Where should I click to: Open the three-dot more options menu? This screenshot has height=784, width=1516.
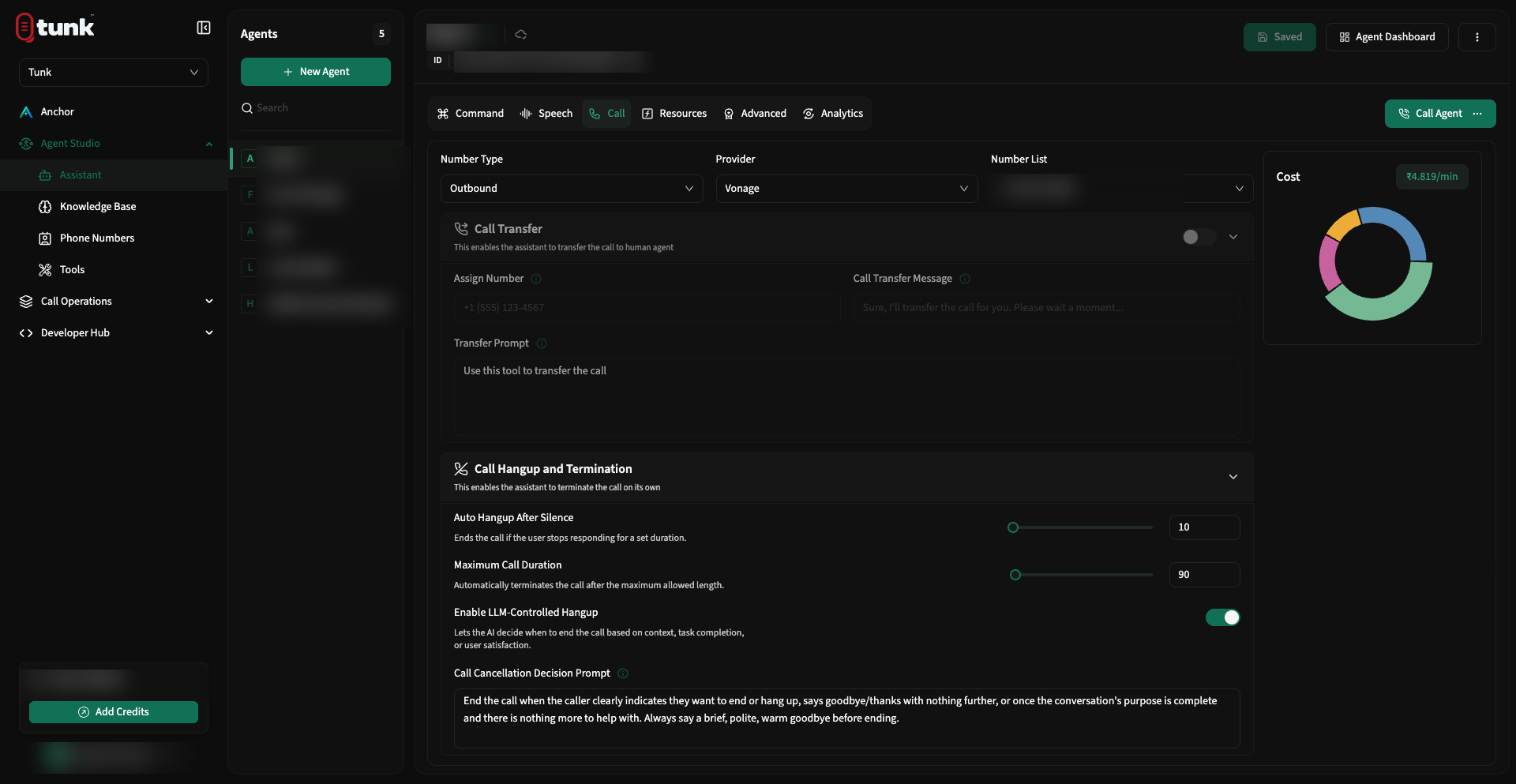pyautogui.click(x=1477, y=37)
